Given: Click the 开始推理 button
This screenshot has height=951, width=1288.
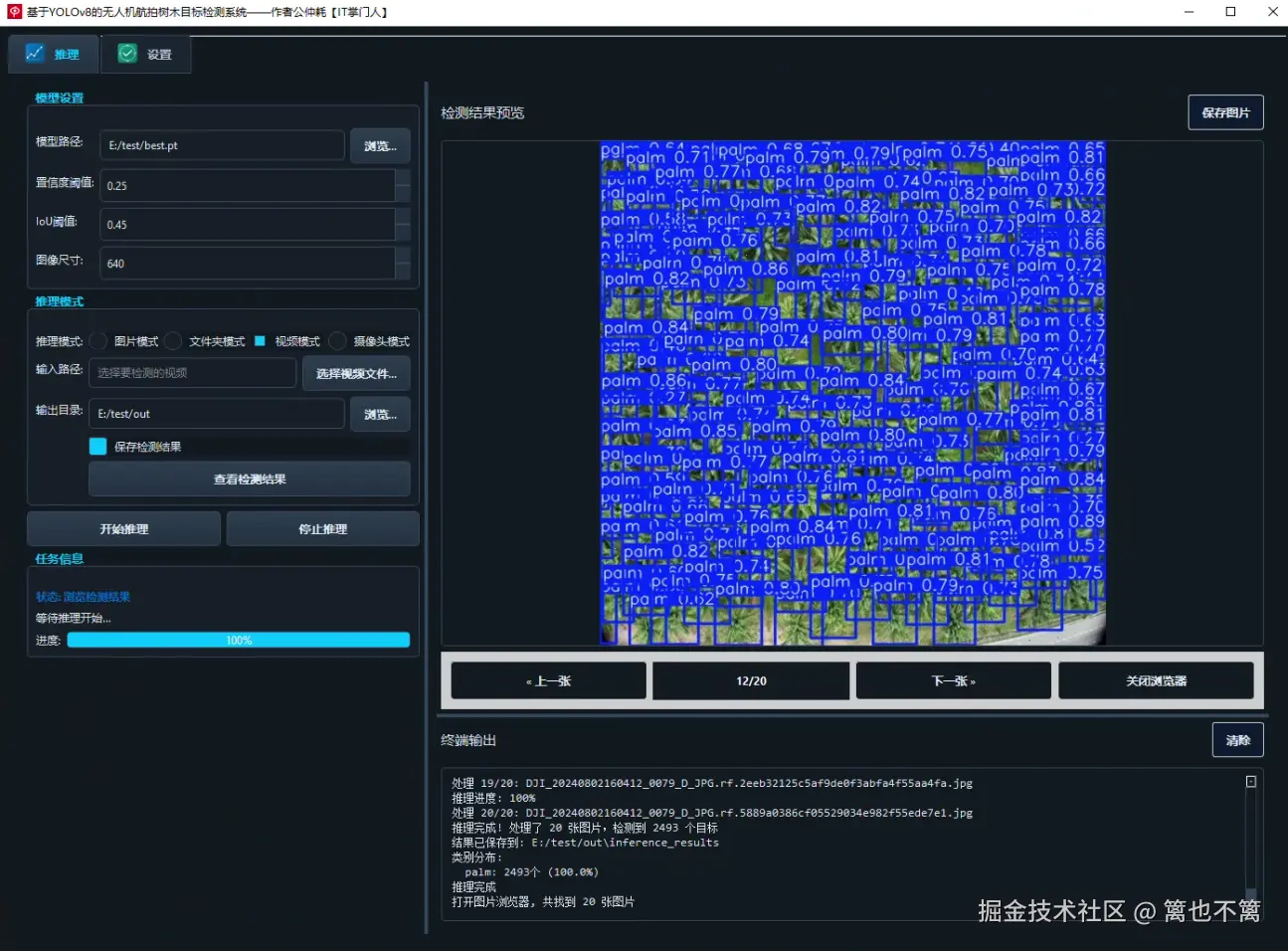Looking at the screenshot, I should [x=123, y=529].
